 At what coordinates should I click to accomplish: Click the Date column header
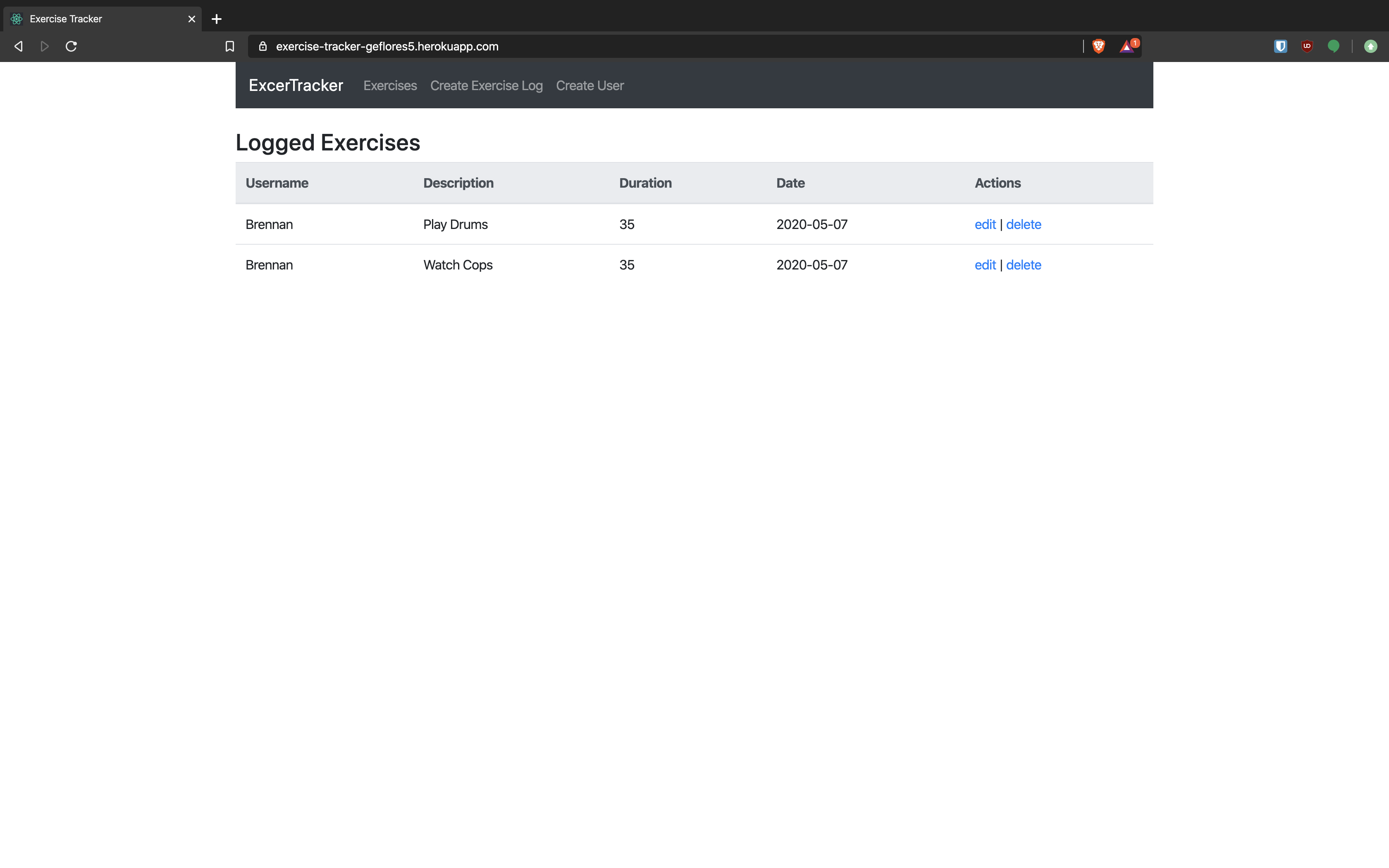pos(790,183)
